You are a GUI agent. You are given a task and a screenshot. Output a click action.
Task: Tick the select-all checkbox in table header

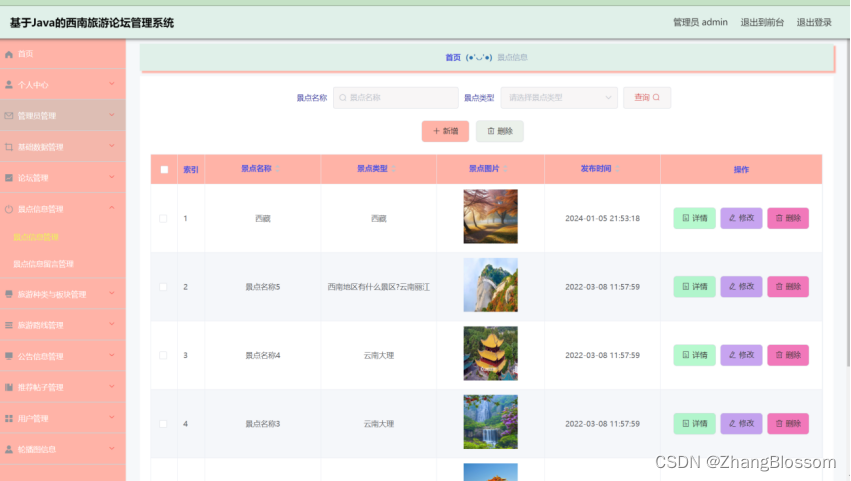coord(164,169)
